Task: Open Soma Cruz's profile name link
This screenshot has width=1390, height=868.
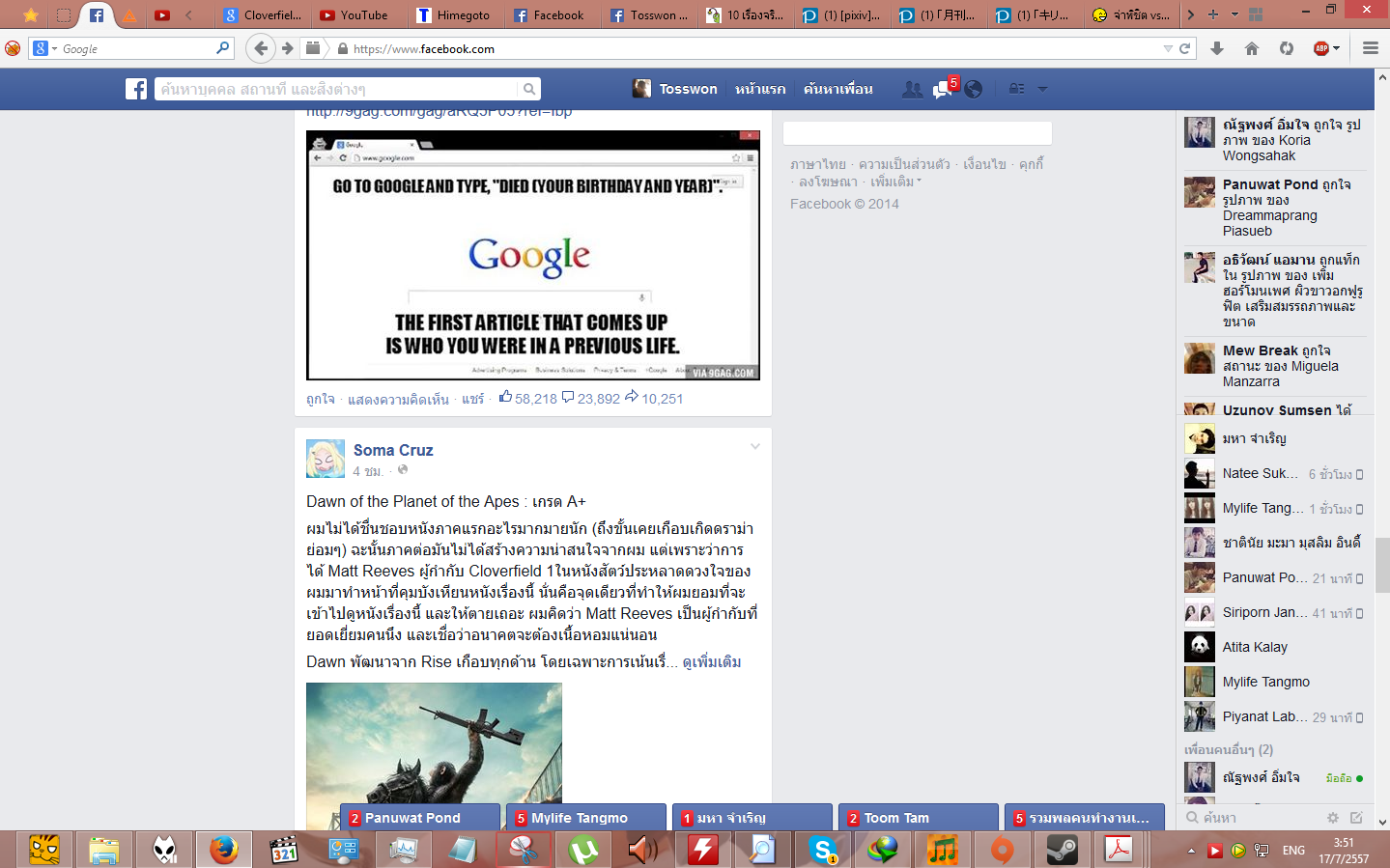Action: click(x=393, y=450)
